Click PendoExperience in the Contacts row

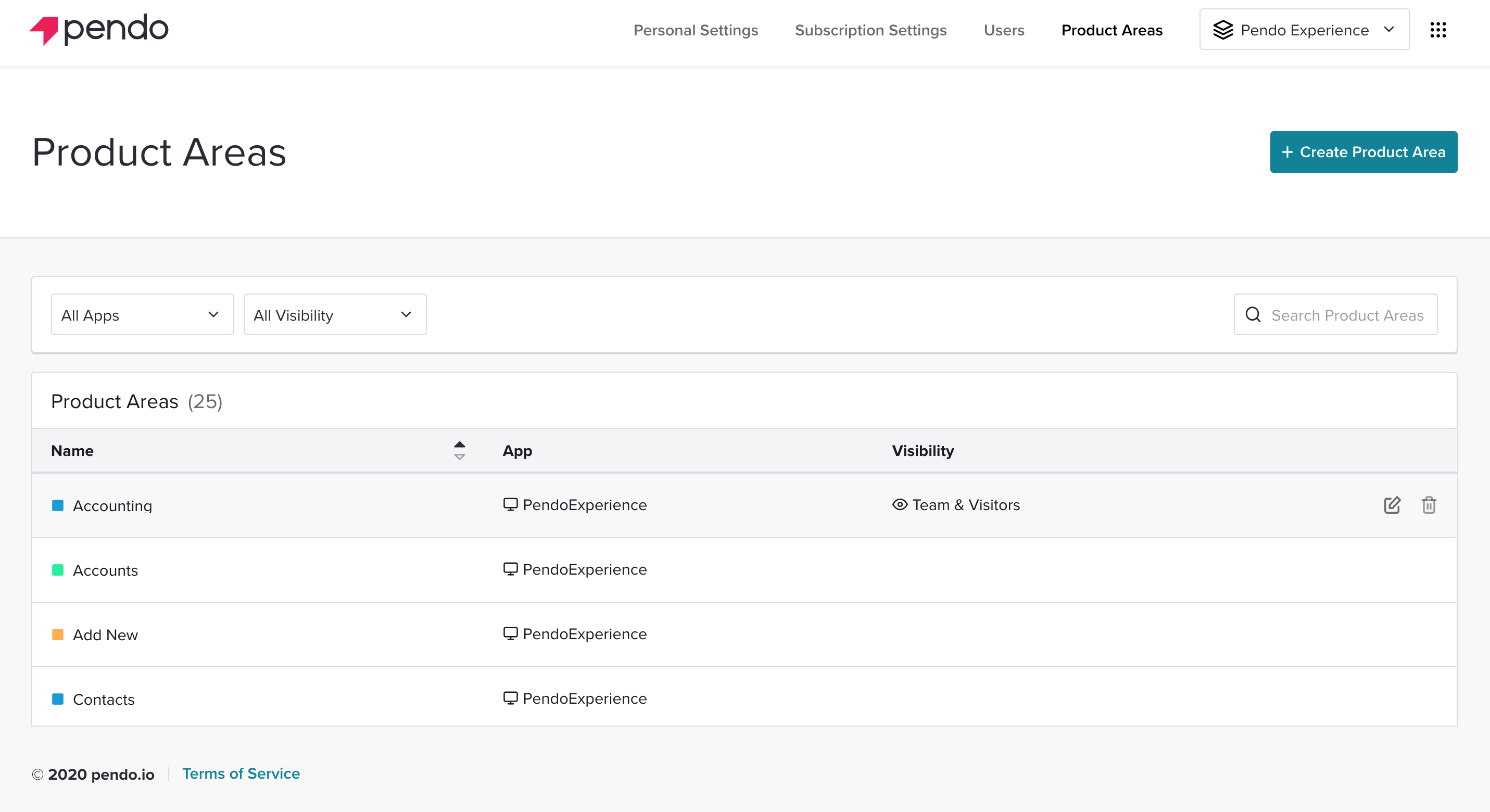[x=585, y=698]
